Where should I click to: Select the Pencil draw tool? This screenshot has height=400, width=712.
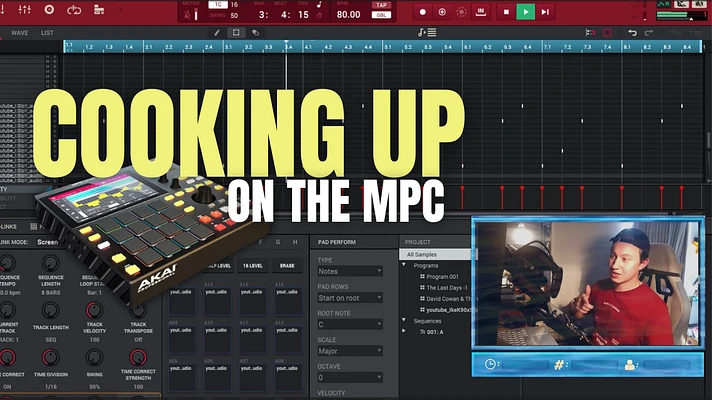coord(217,33)
